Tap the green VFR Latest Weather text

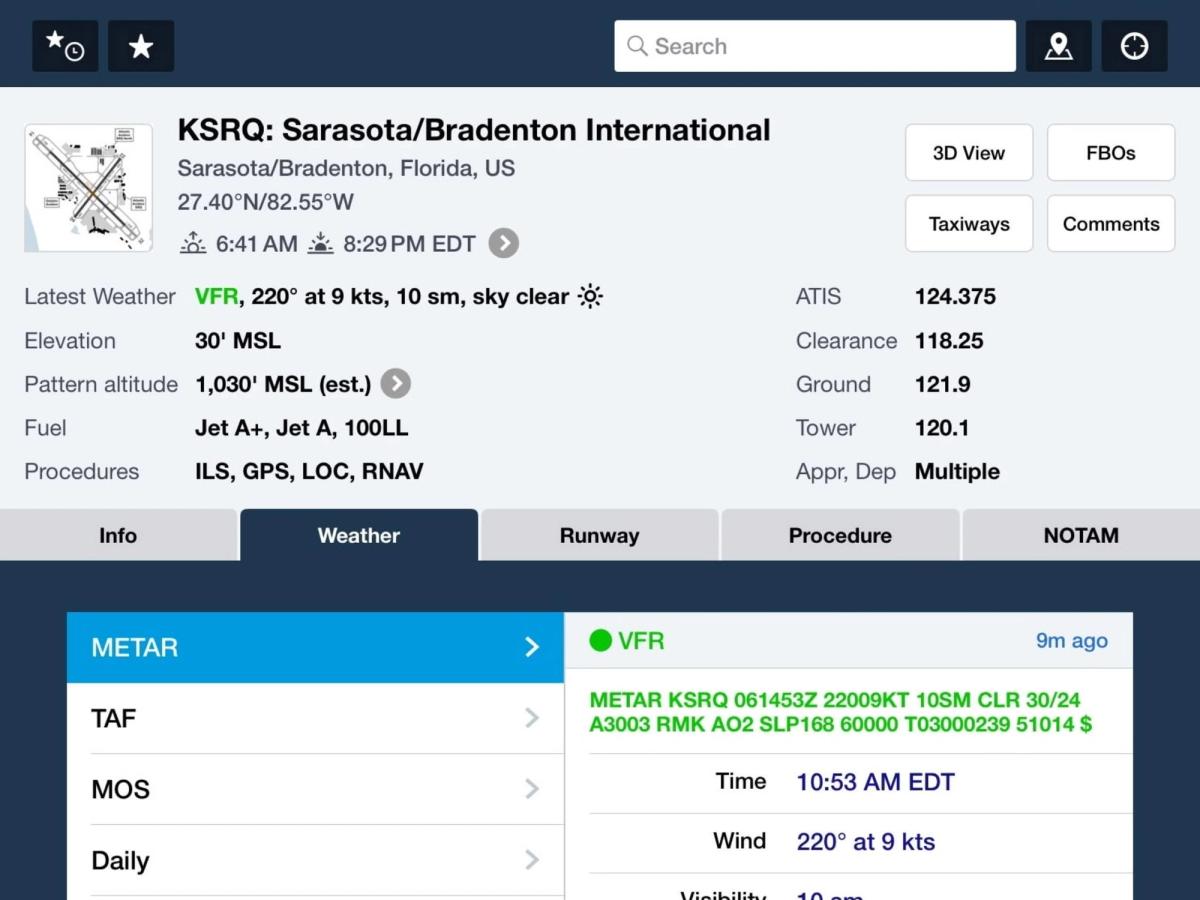pos(216,297)
